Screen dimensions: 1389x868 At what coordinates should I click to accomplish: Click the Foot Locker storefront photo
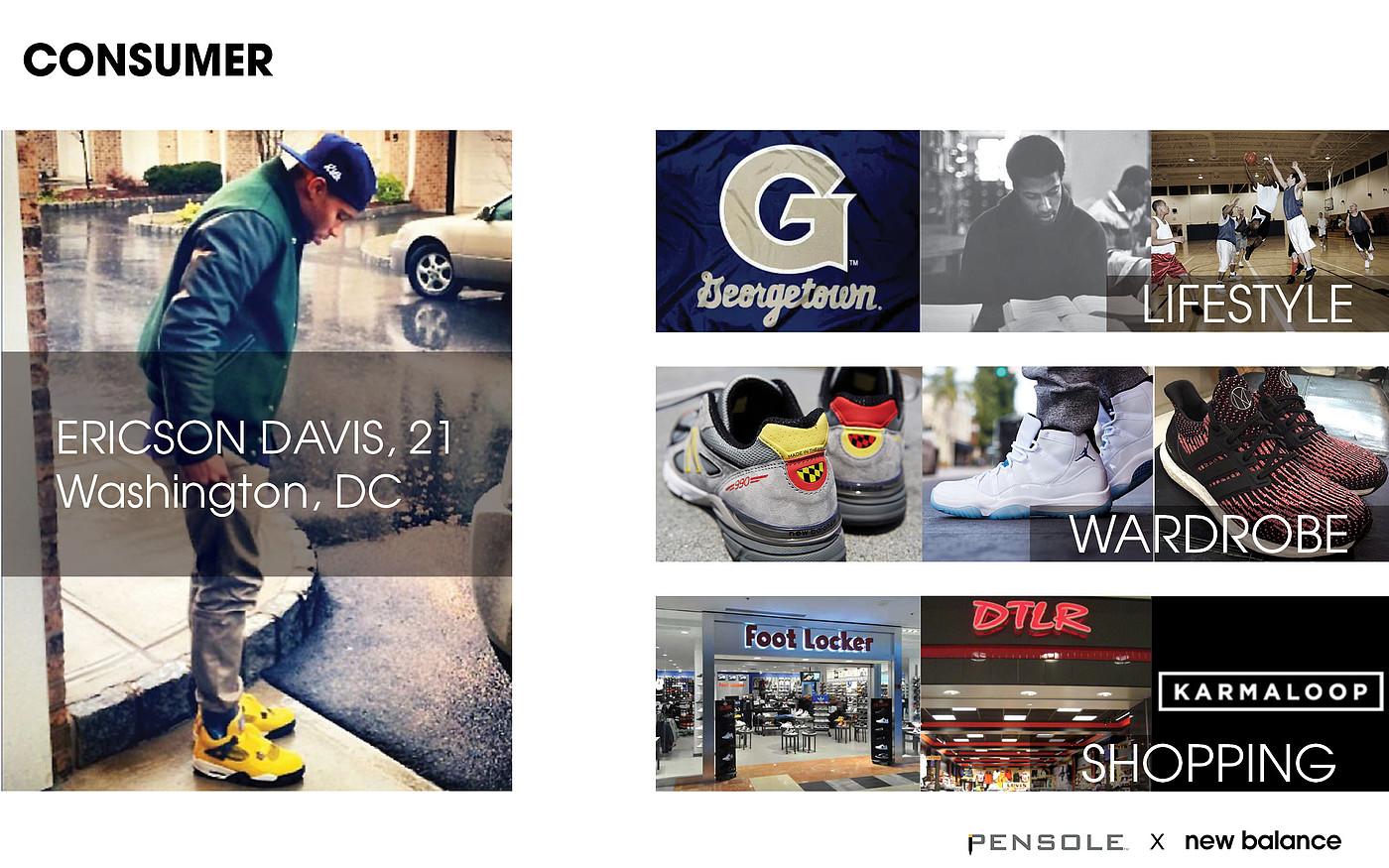point(788,693)
